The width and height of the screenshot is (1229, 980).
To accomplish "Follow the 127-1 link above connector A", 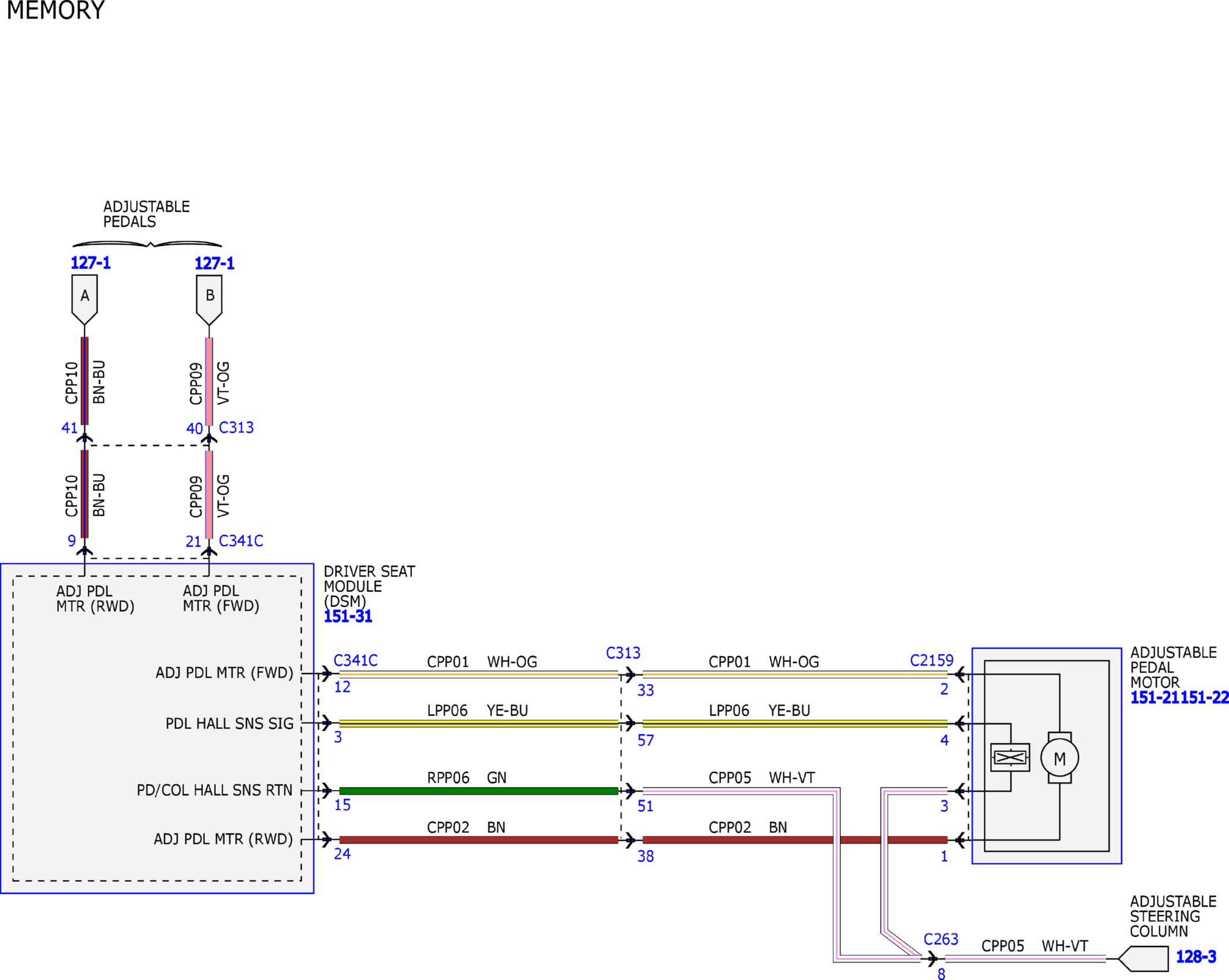I will click(91, 263).
